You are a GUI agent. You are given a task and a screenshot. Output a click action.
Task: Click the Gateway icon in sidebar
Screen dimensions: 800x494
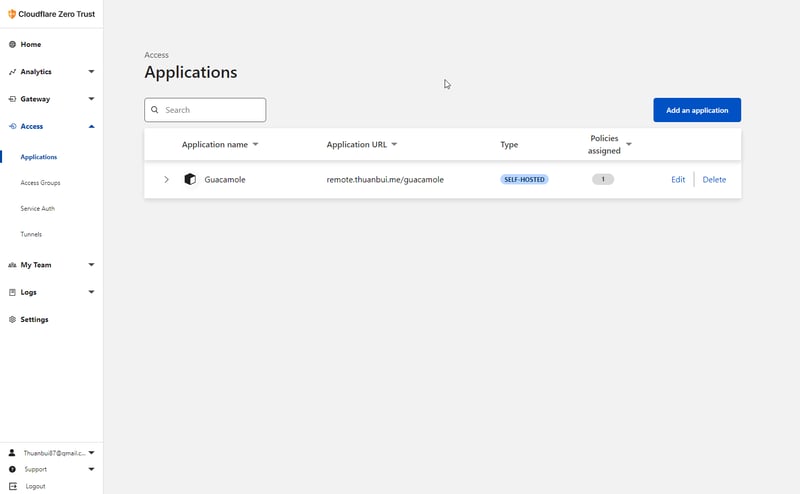coord(12,99)
